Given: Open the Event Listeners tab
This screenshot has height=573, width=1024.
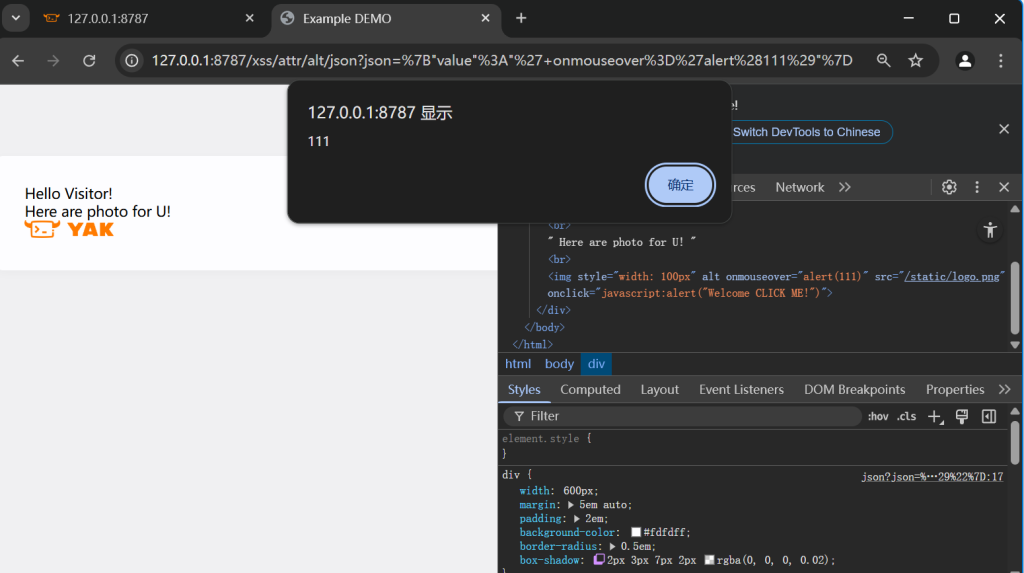Looking at the screenshot, I should coord(741,389).
